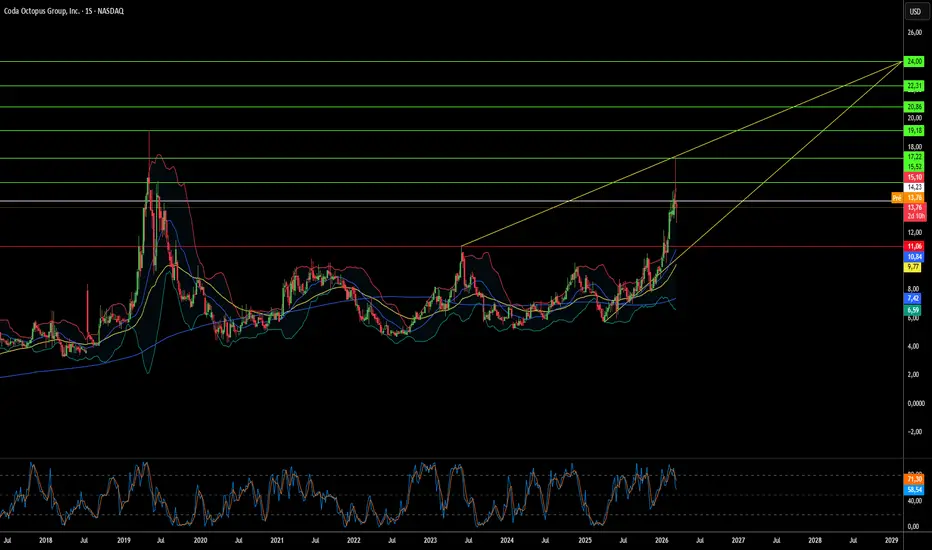The height and width of the screenshot is (550, 932).
Task: Click the Coda Octopus Group chart title
Action: [x=64, y=11]
